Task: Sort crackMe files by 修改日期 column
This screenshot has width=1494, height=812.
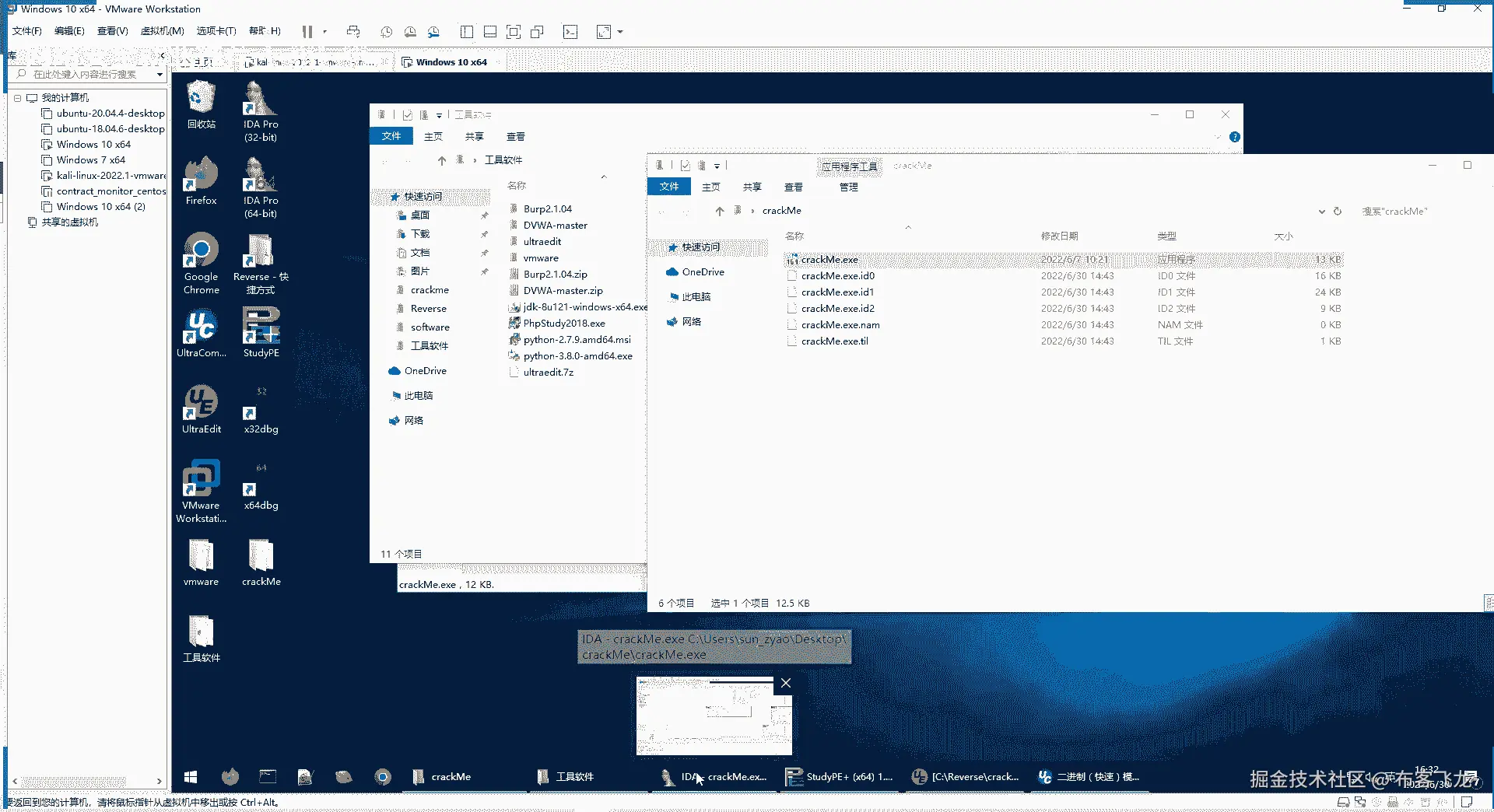Action: [1059, 236]
